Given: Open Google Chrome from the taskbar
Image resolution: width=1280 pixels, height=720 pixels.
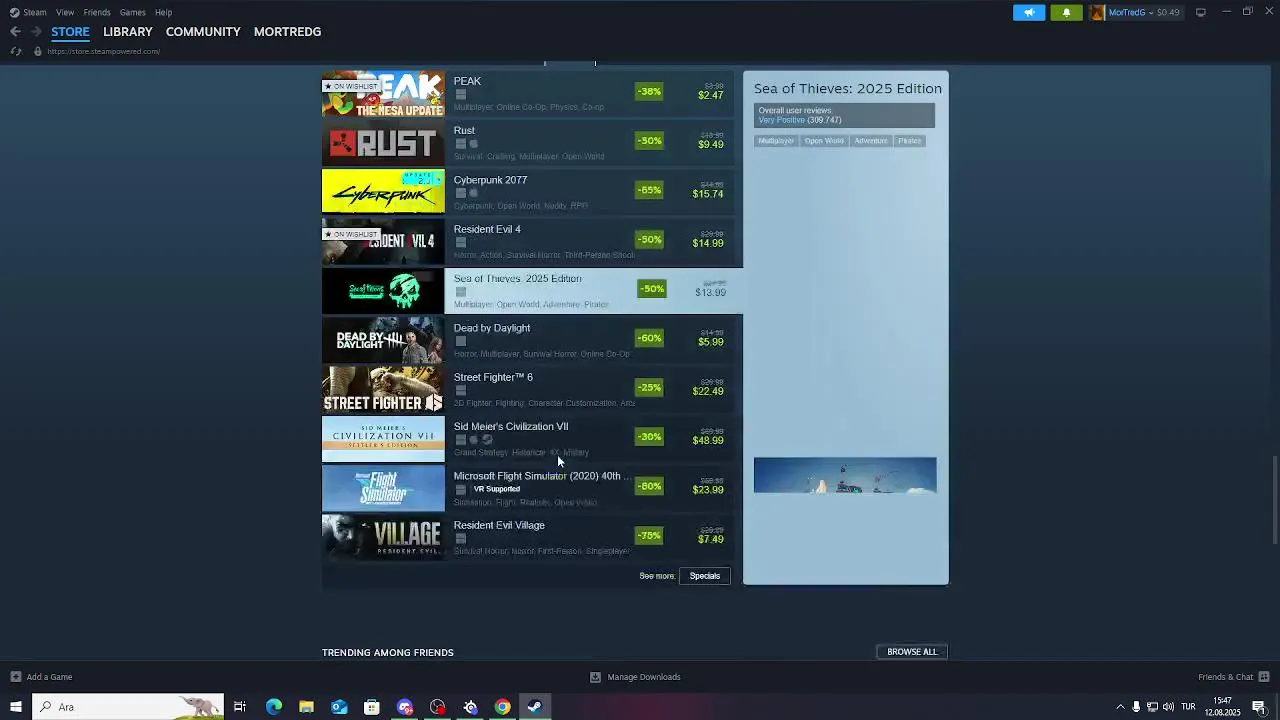Looking at the screenshot, I should pyautogui.click(x=503, y=707).
